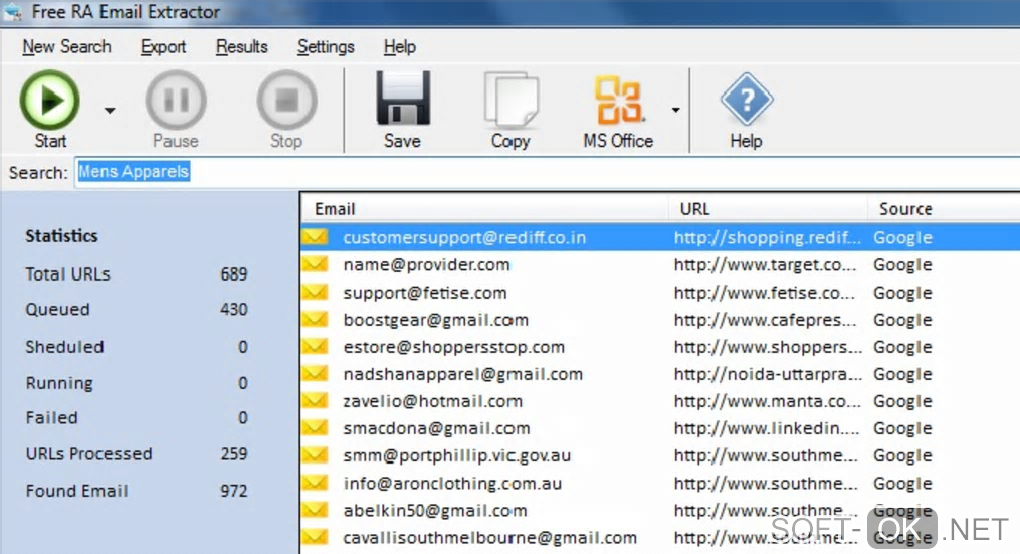
Task: Click URL http://noida-uttarpra...
Action: [x=768, y=375]
